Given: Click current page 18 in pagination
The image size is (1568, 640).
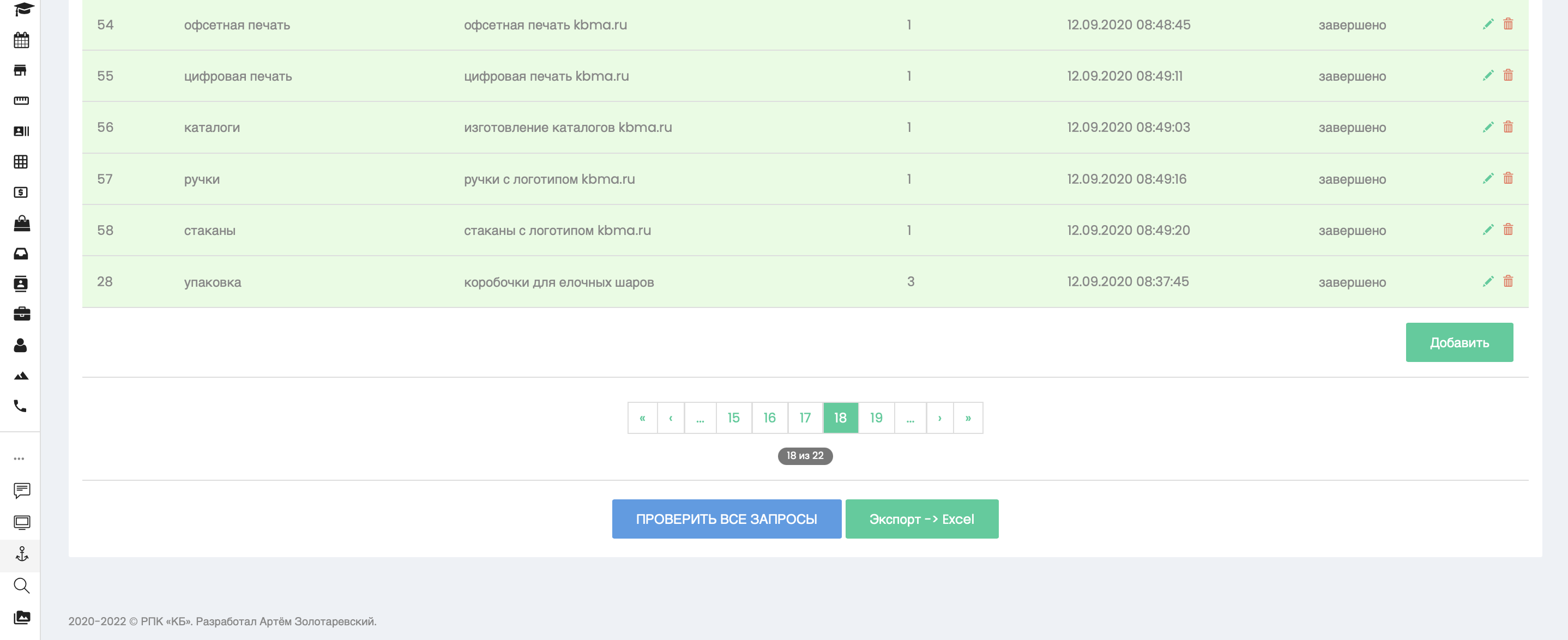Looking at the screenshot, I should (x=841, y=418).
